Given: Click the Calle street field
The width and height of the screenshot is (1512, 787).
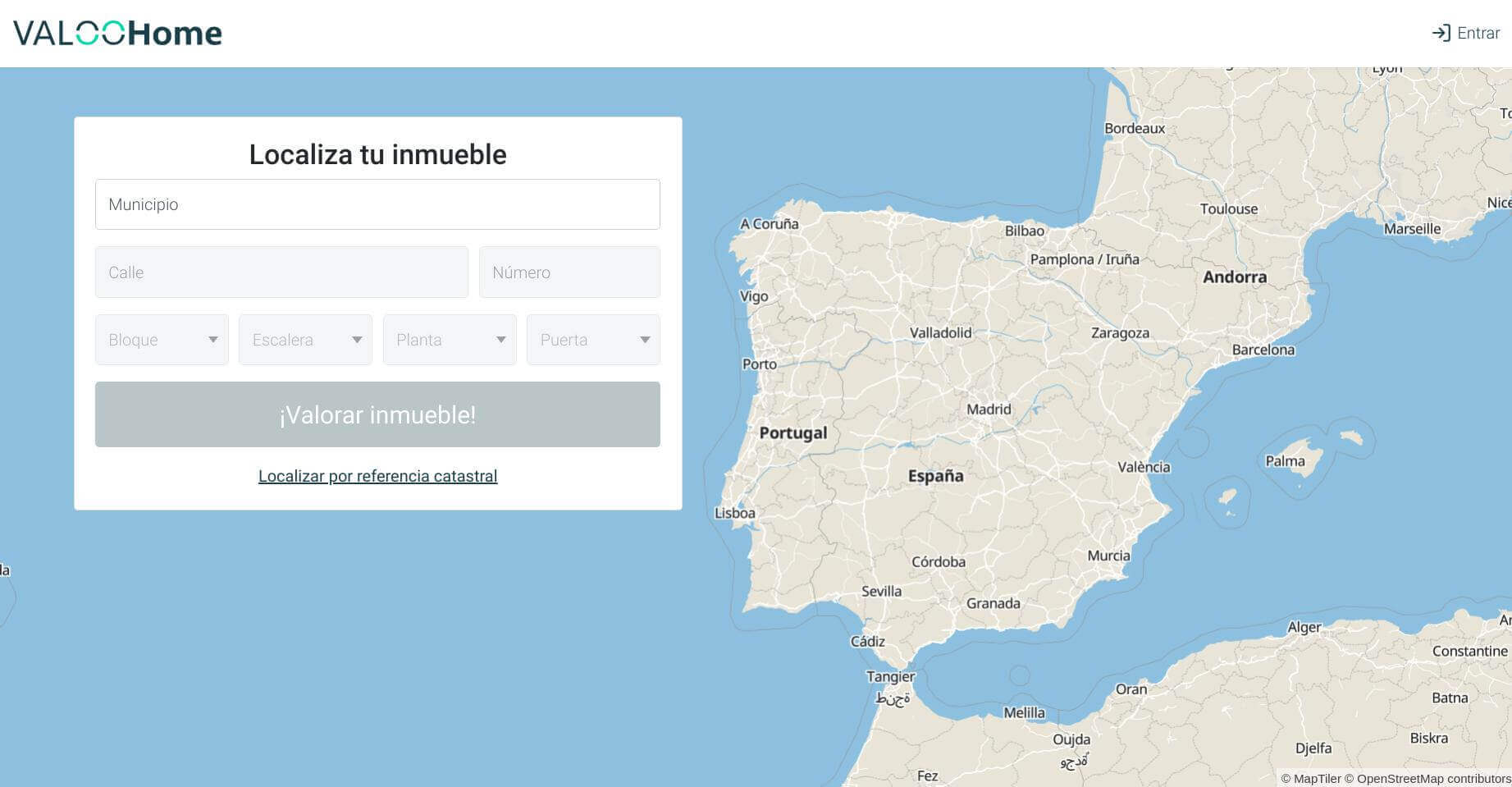Looking at the screenshot, I should (281, 272).
